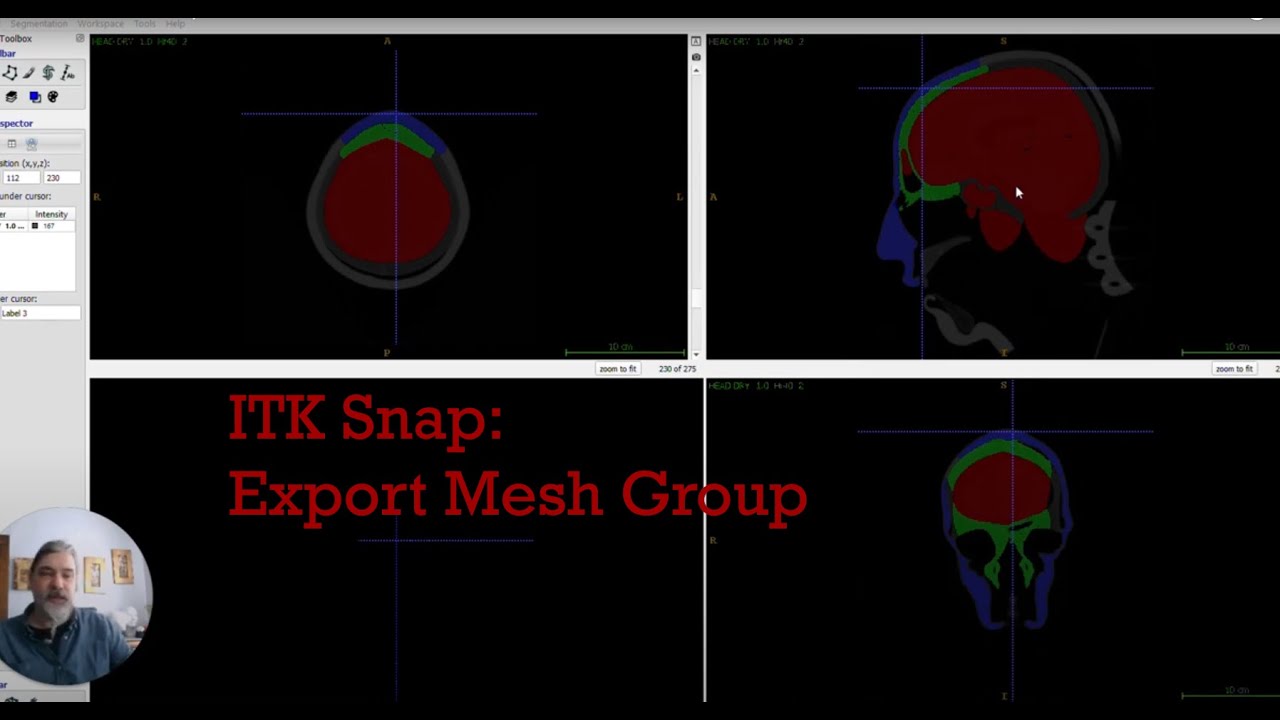Screen dimensions: 1280x720
Task: Detach the Toolbox panel
Action: point(80,39)
